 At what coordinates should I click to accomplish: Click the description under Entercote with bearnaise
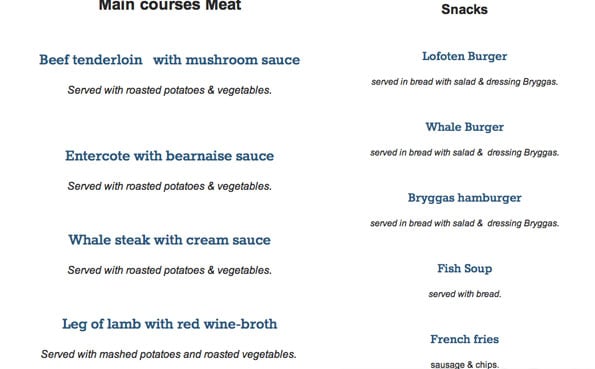[x=170, y=186]
